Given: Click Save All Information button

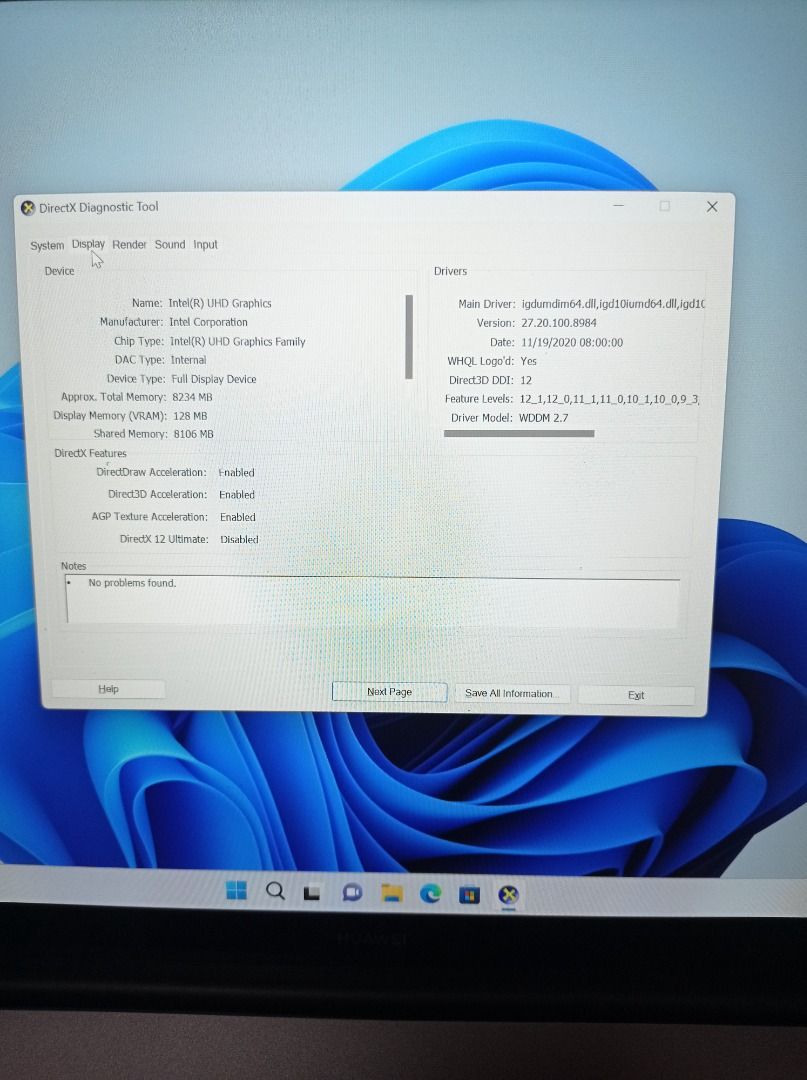Looking at the screenshot, I should pyautogui.click(x=512, y=694).
